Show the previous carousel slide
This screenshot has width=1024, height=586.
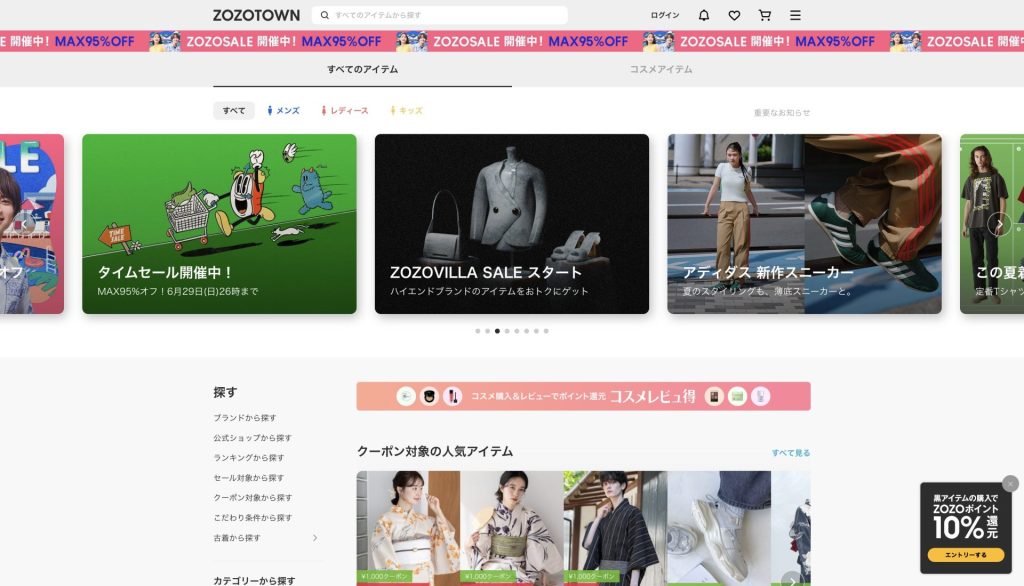24,224
